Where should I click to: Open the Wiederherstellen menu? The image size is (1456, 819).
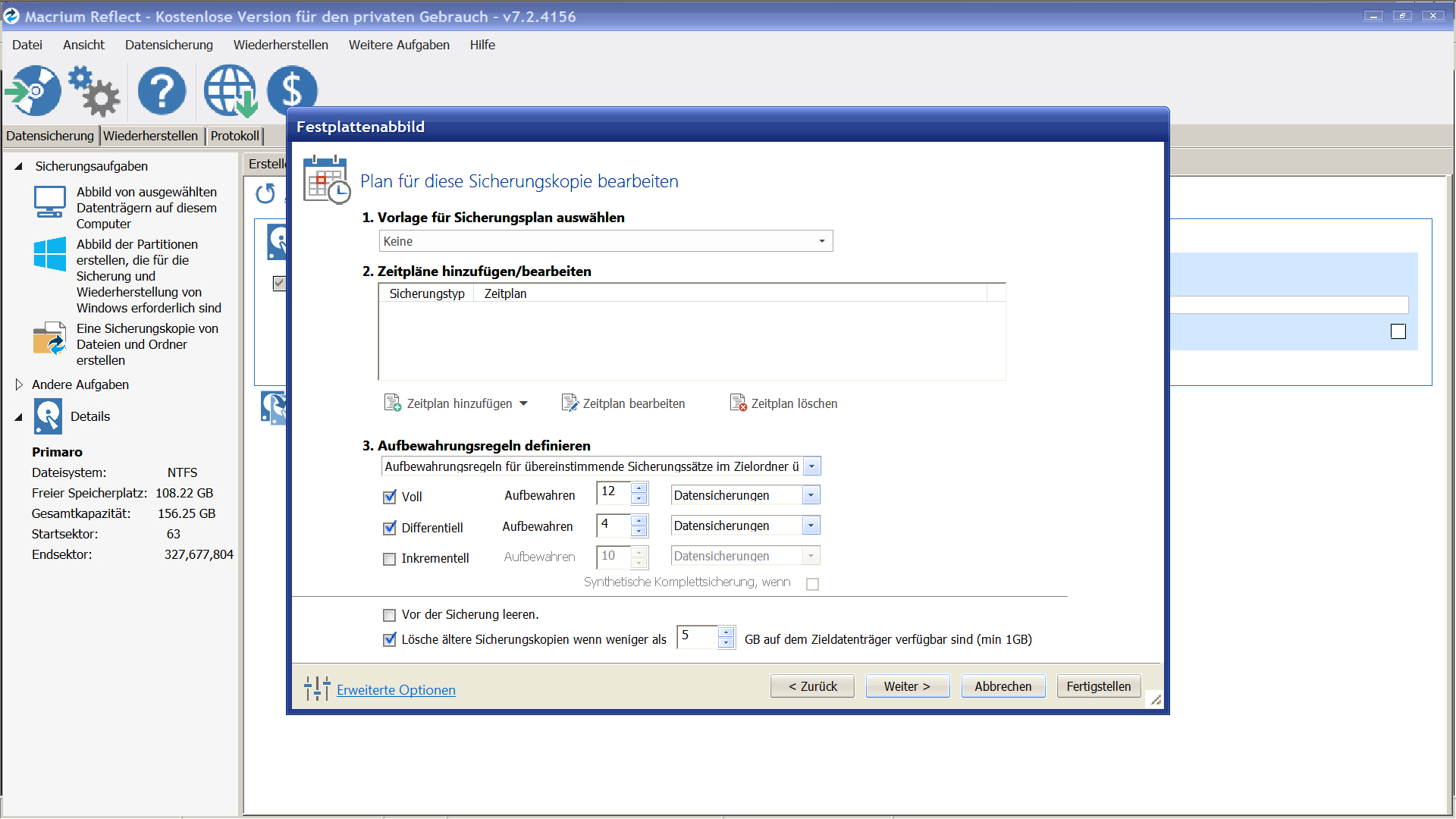tap(281, 45)
